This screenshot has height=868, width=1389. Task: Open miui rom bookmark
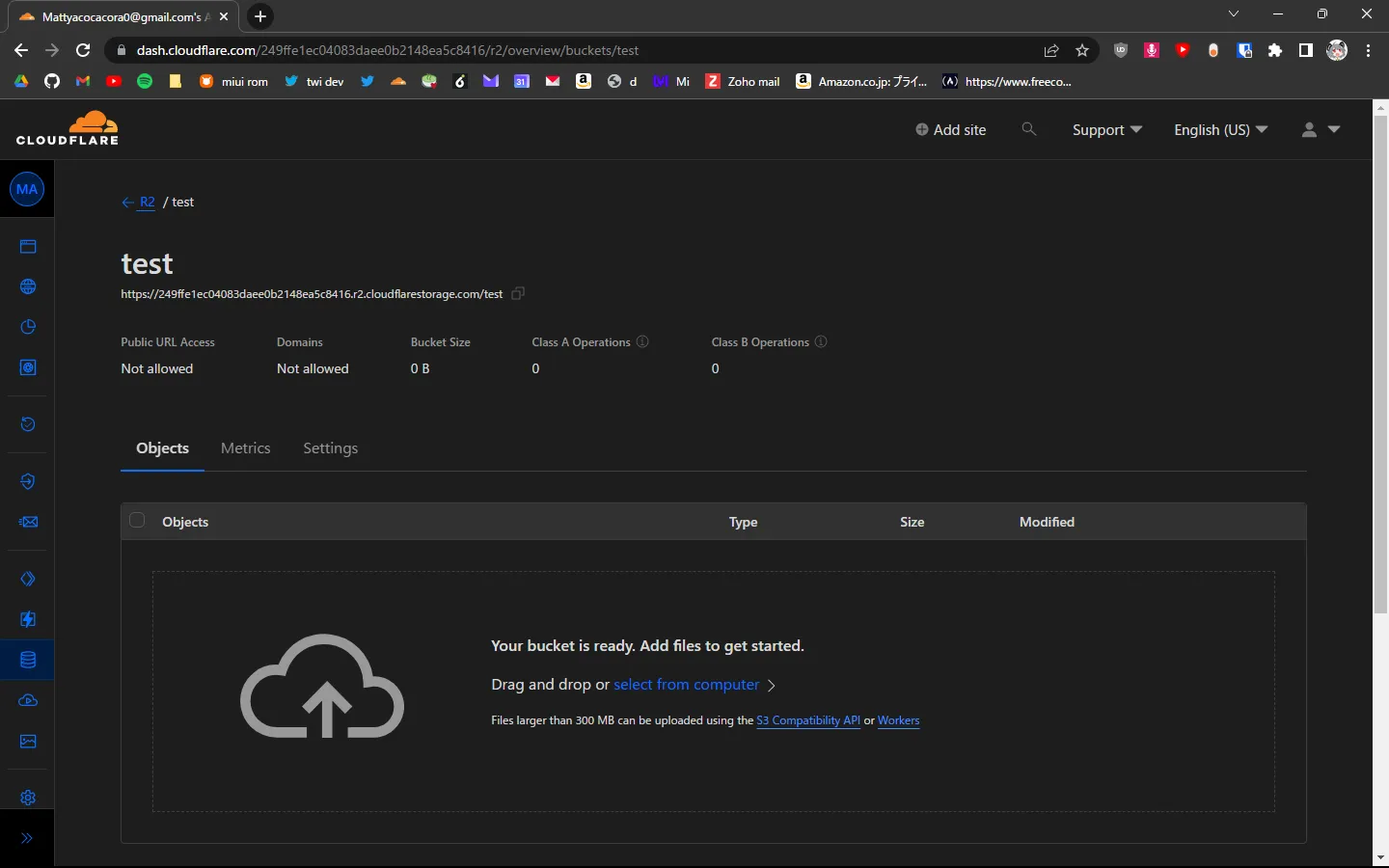(x=233, y=82)
